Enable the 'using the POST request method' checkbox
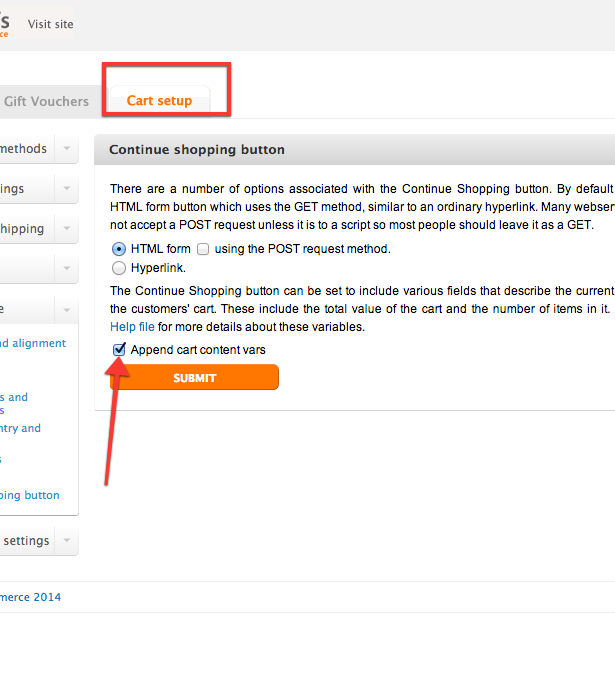The height and width of the screenshot is (696, 615). pos(203,249)
